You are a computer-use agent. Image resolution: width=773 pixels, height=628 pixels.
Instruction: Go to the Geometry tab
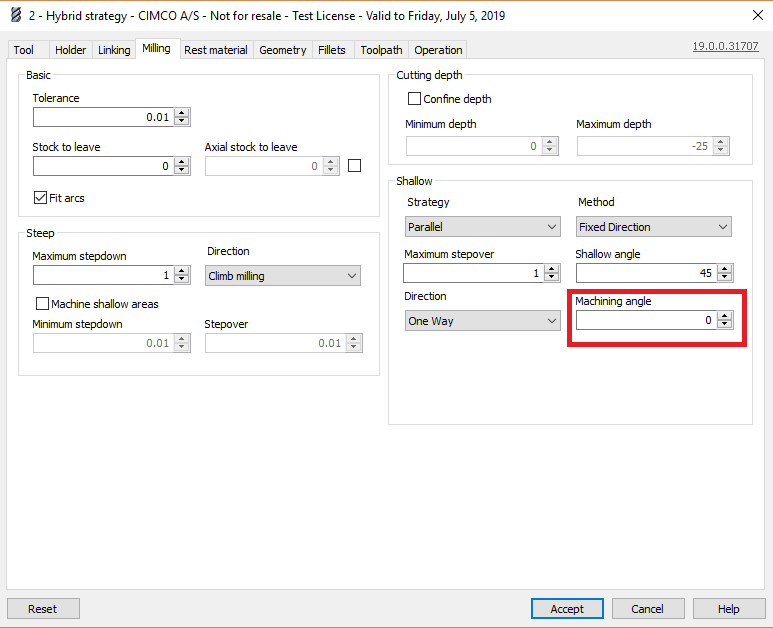(x=282, y=50)
